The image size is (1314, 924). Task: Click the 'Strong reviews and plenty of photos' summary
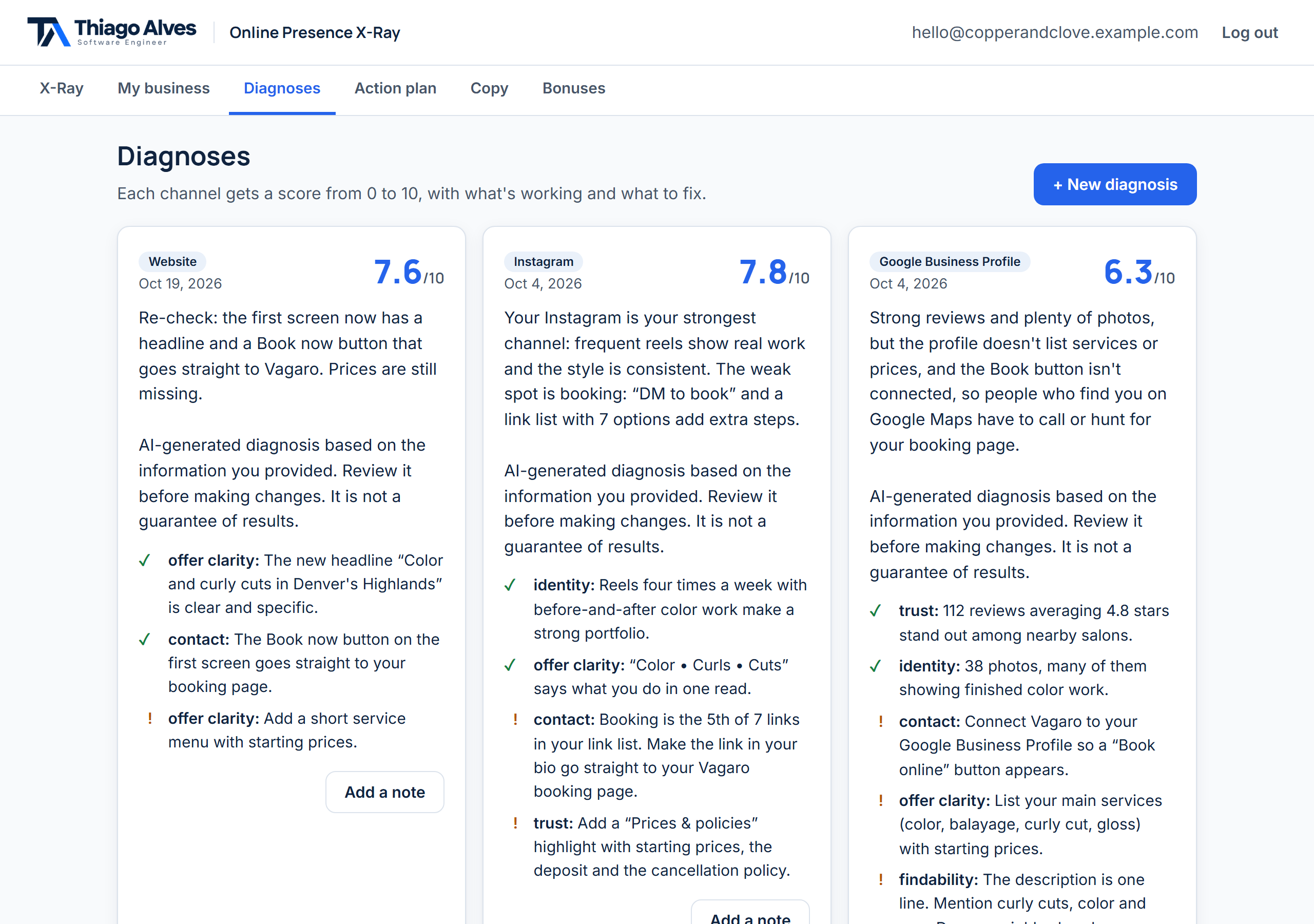pos(1019,381)
